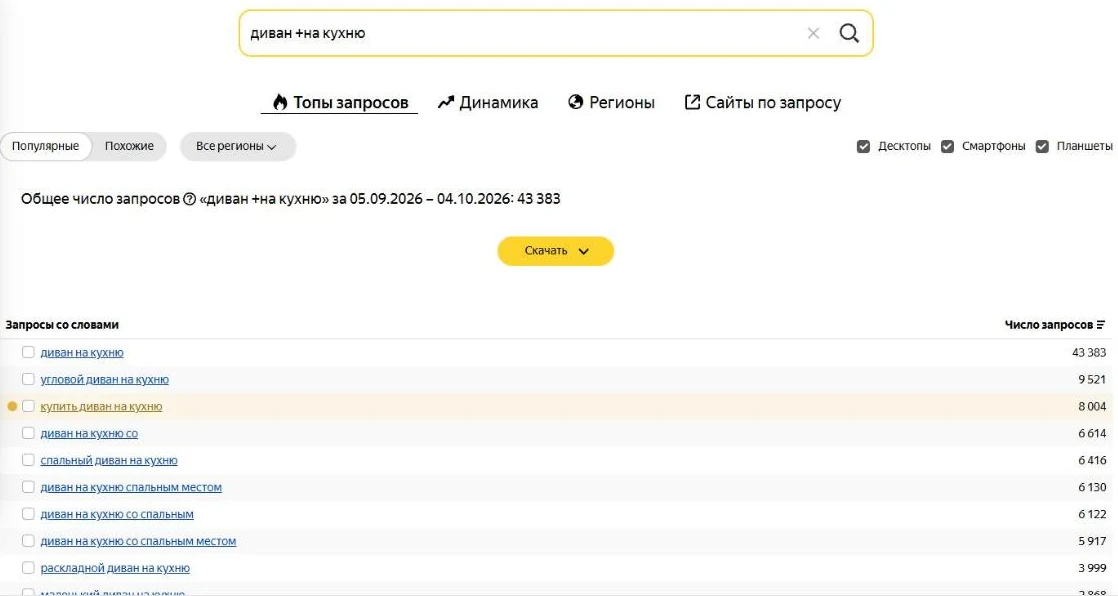Open the диван на кухню со спальным link
The image size is (1118, 596).
117,515
